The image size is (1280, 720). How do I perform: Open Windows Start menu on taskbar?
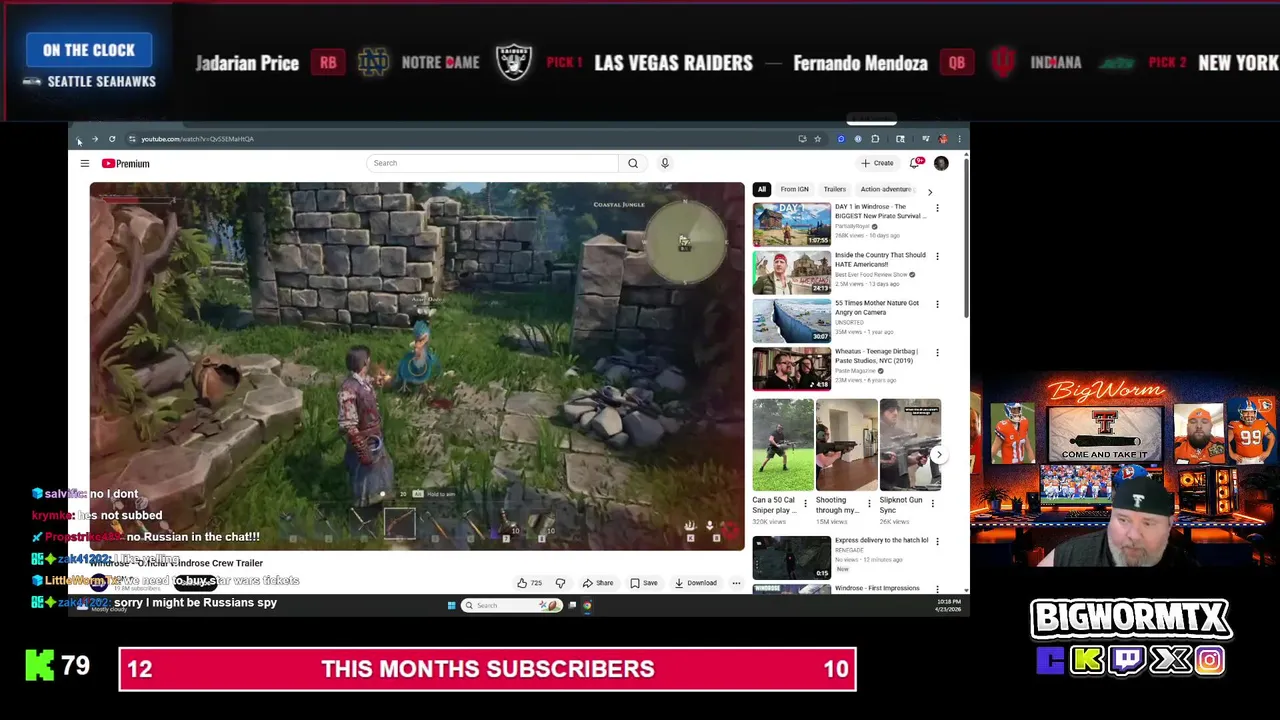click(x=452, y=605)
